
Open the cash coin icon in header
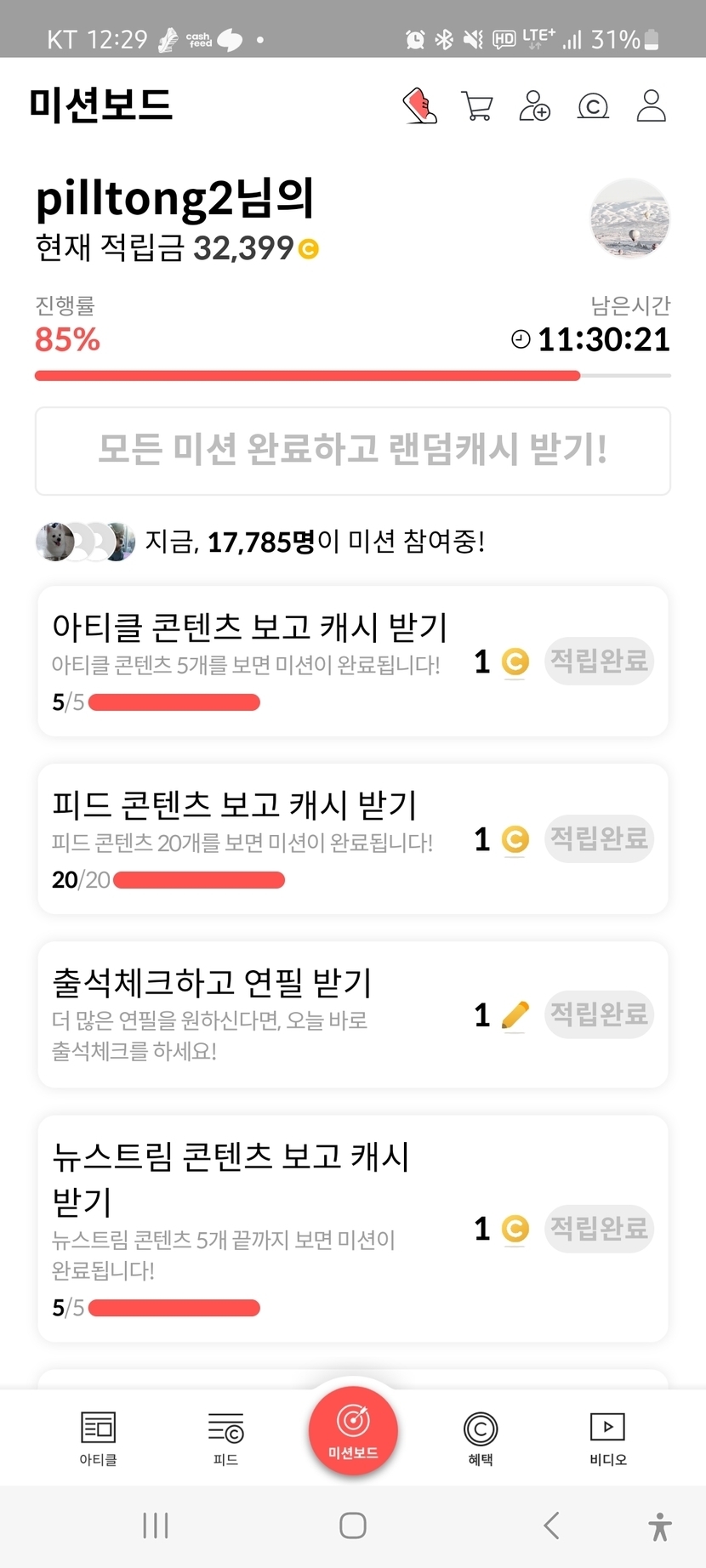click(593, 106)
